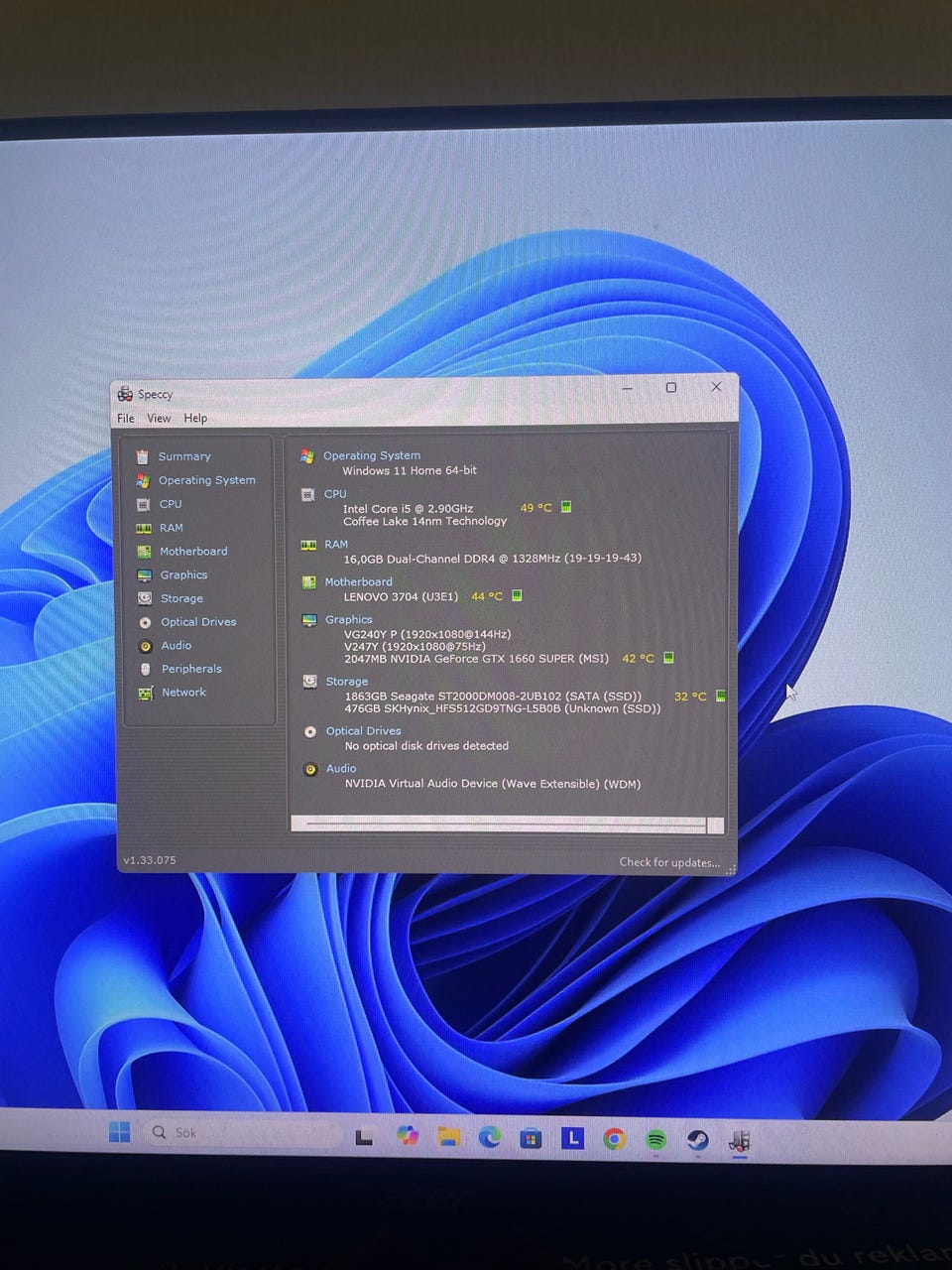The height and width of the screenshot is (1270, 952).
Task: Open the File menu
Action: [x=126, y=419]
